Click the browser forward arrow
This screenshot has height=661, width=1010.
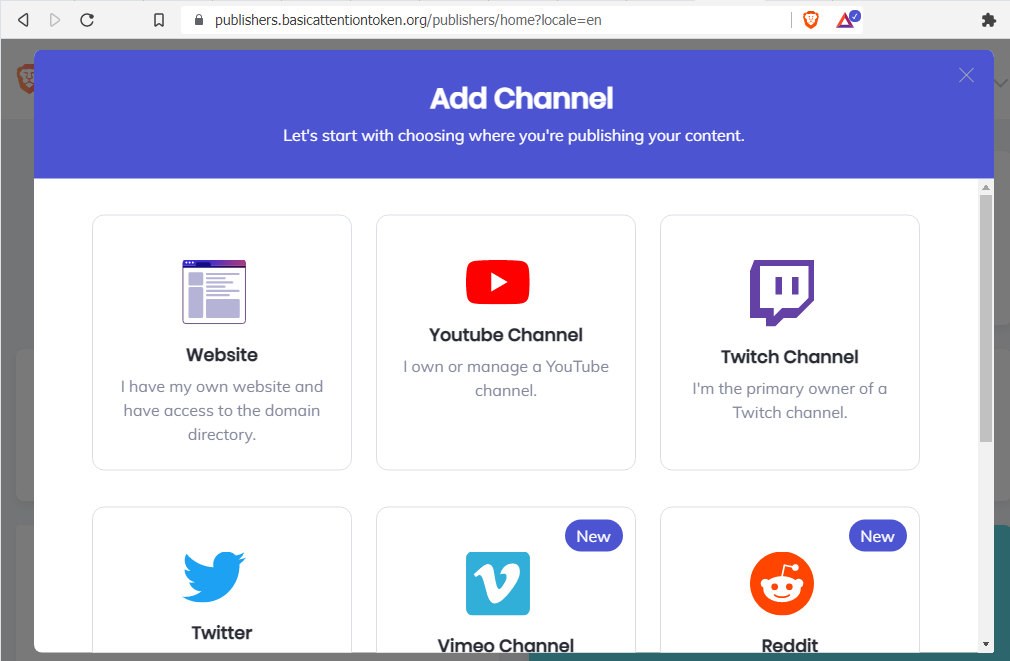(x=55, y=20)
